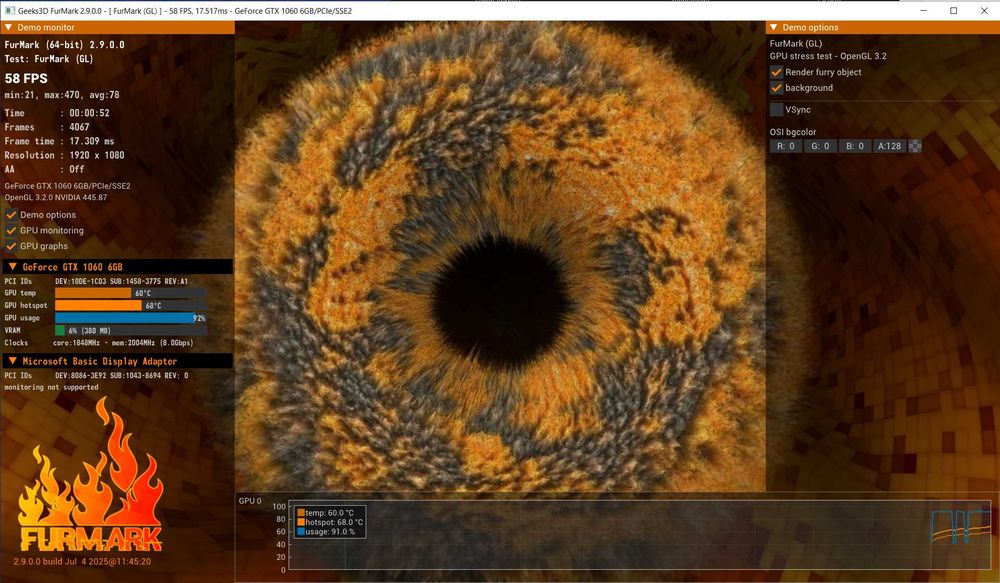Minimize the FurMark window

pyautogui.click(x=924, y=10)
